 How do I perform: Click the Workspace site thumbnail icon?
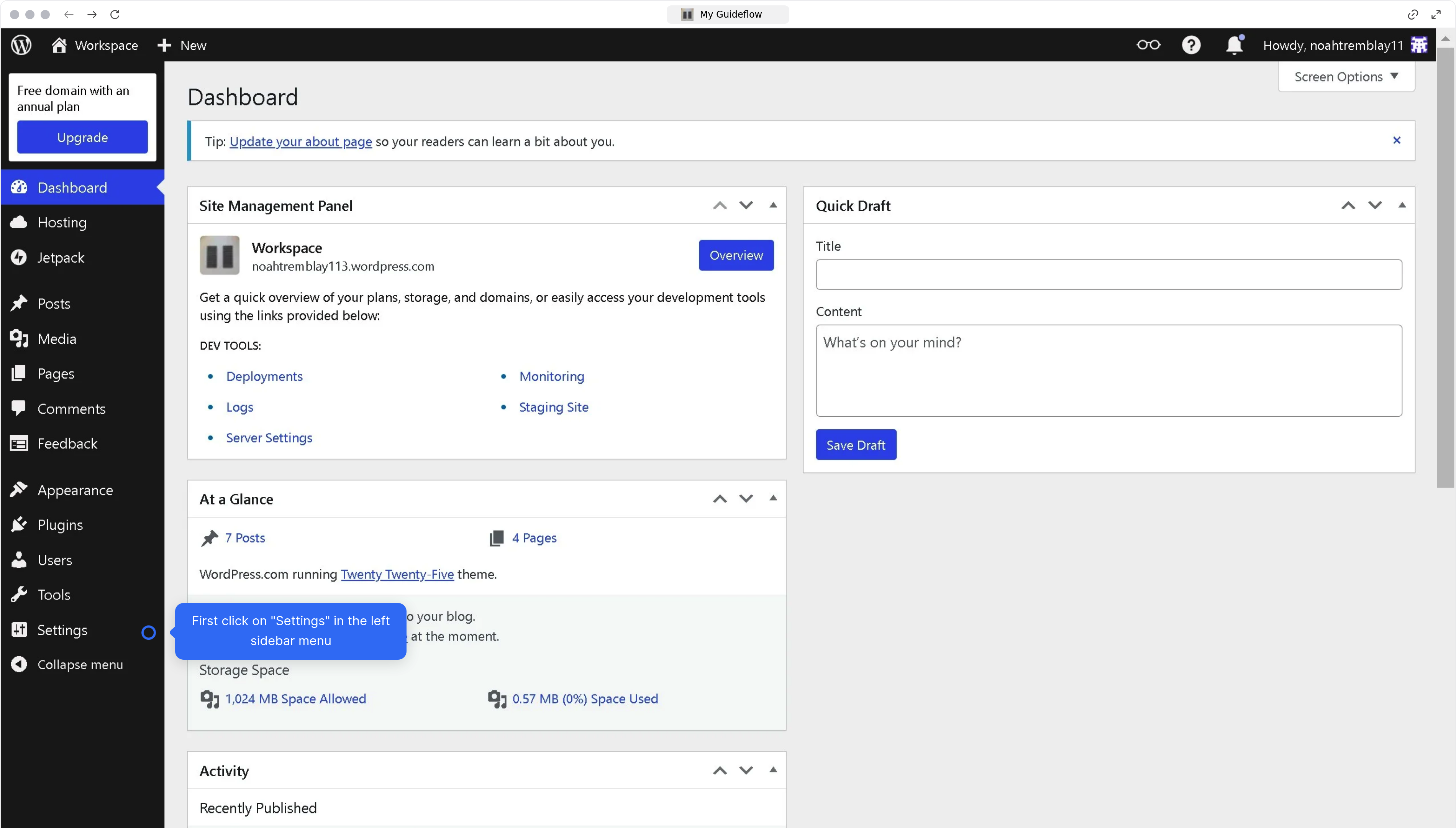pyautogui.click(x=220, y=255)
